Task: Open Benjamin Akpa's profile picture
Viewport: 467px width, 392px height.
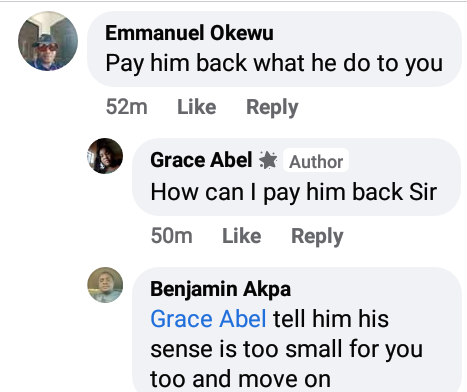Action: (105, 285)
